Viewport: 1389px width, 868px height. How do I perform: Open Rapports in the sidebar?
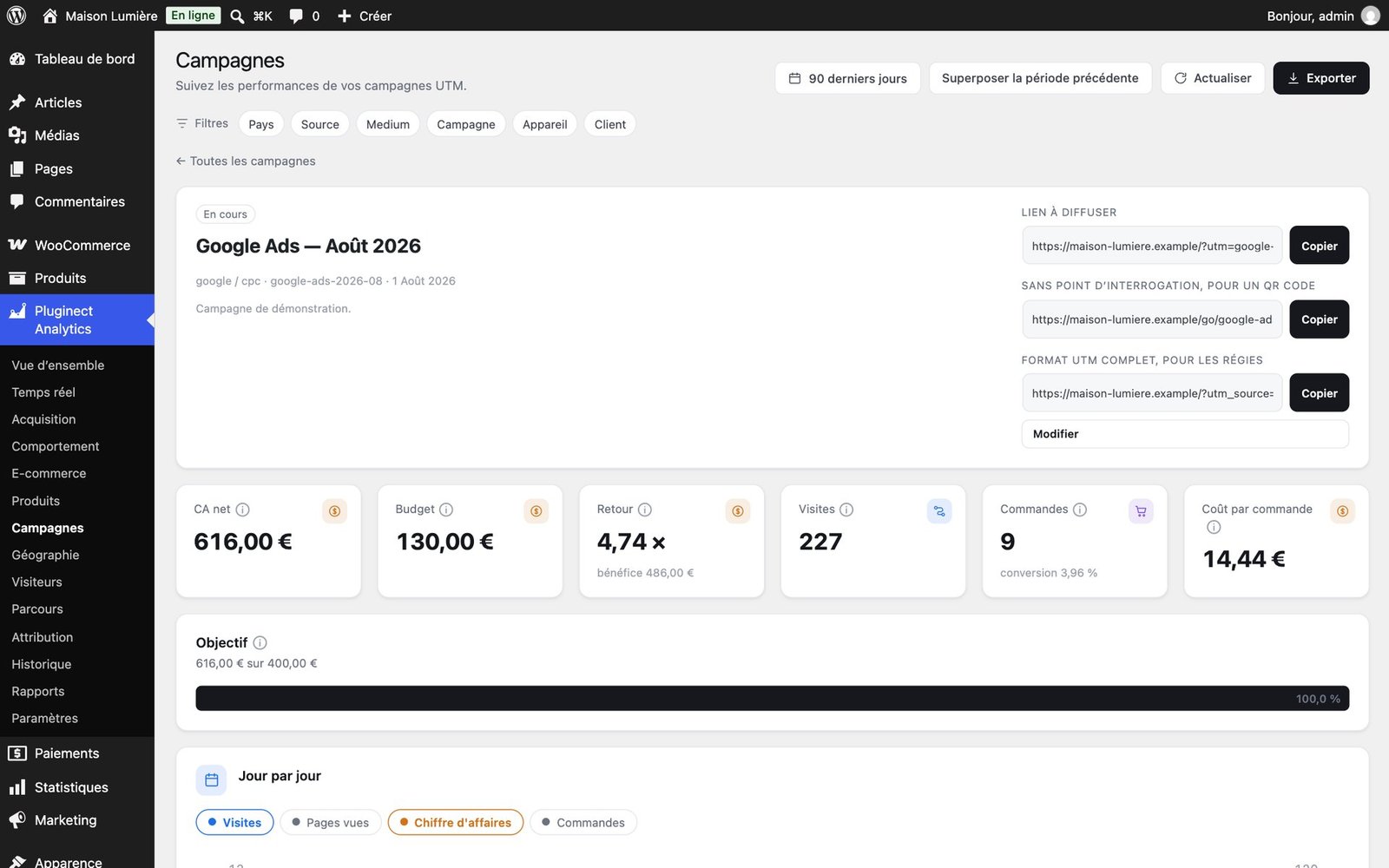point(38,691)
